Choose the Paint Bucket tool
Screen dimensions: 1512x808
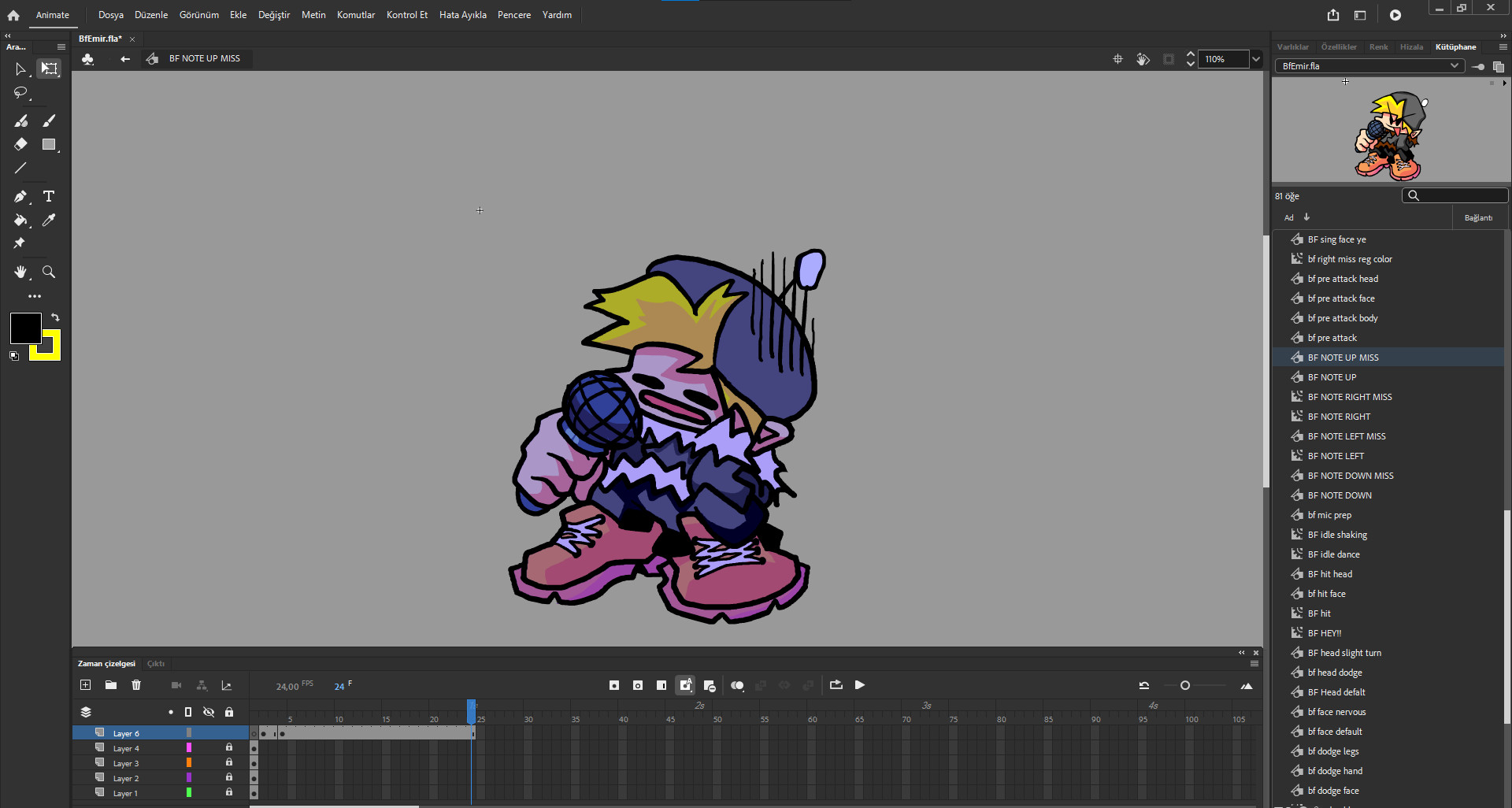pyautogui.click(x=20, y=221)
